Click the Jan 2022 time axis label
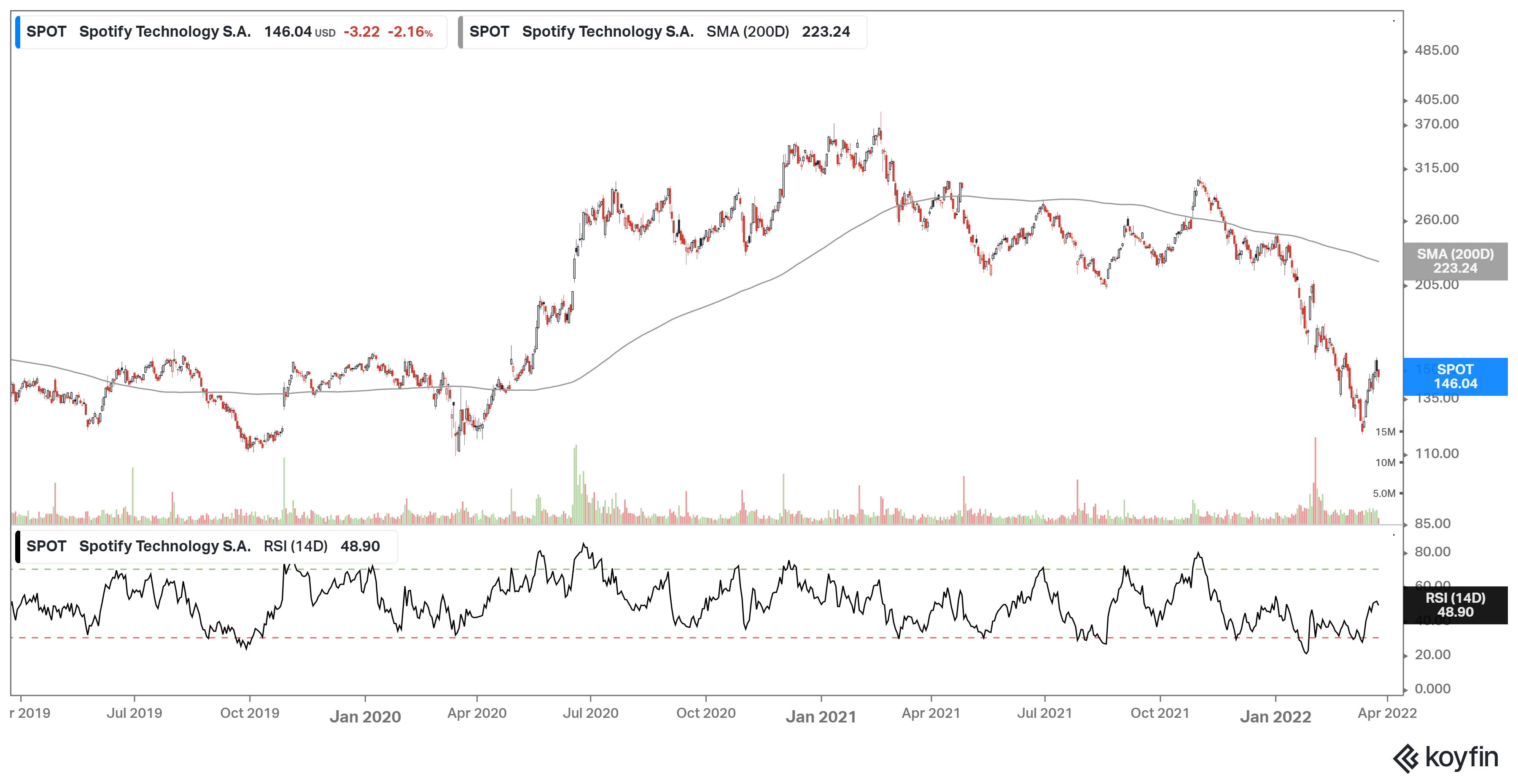Screen dimensions: 1518x784 [1275, 717]
